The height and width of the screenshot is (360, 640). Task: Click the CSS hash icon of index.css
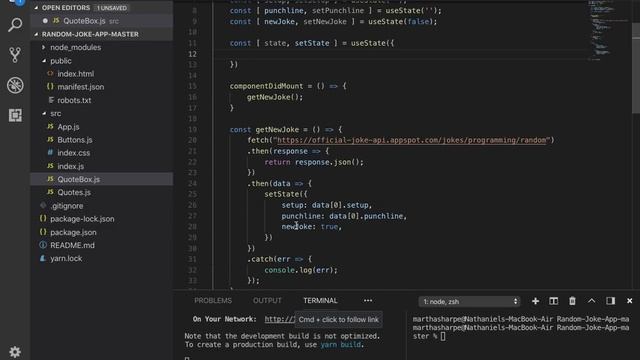50,153
